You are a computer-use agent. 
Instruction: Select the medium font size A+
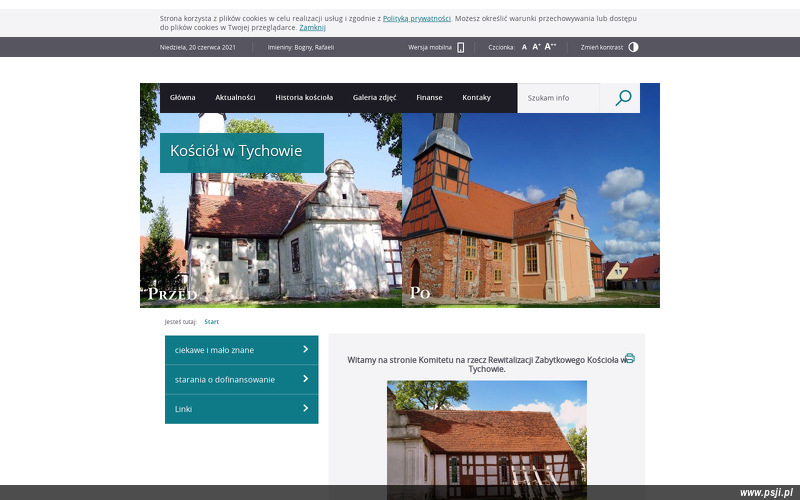coord(536,47)
